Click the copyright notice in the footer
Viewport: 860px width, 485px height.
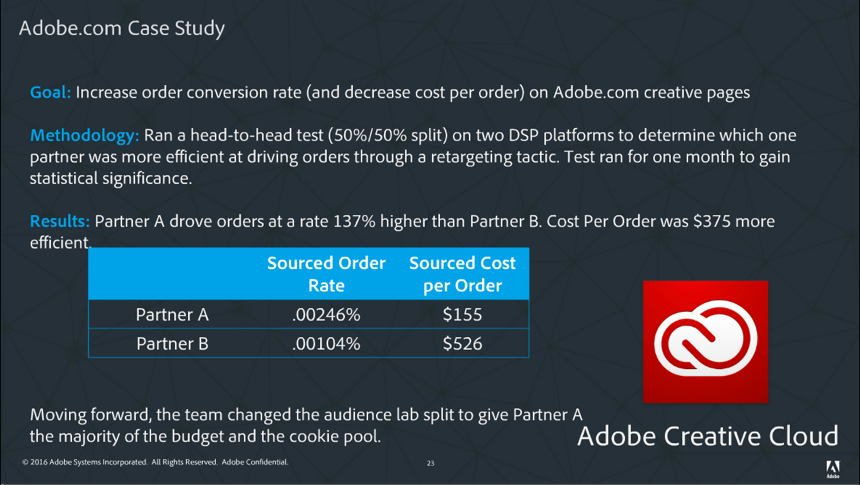coord(155,462)
